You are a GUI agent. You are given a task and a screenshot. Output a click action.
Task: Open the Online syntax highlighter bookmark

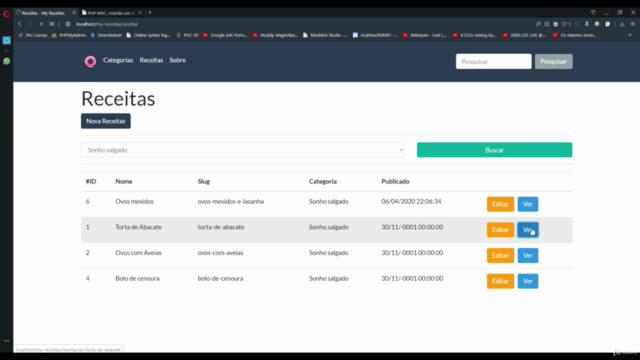tap(148, 35)
